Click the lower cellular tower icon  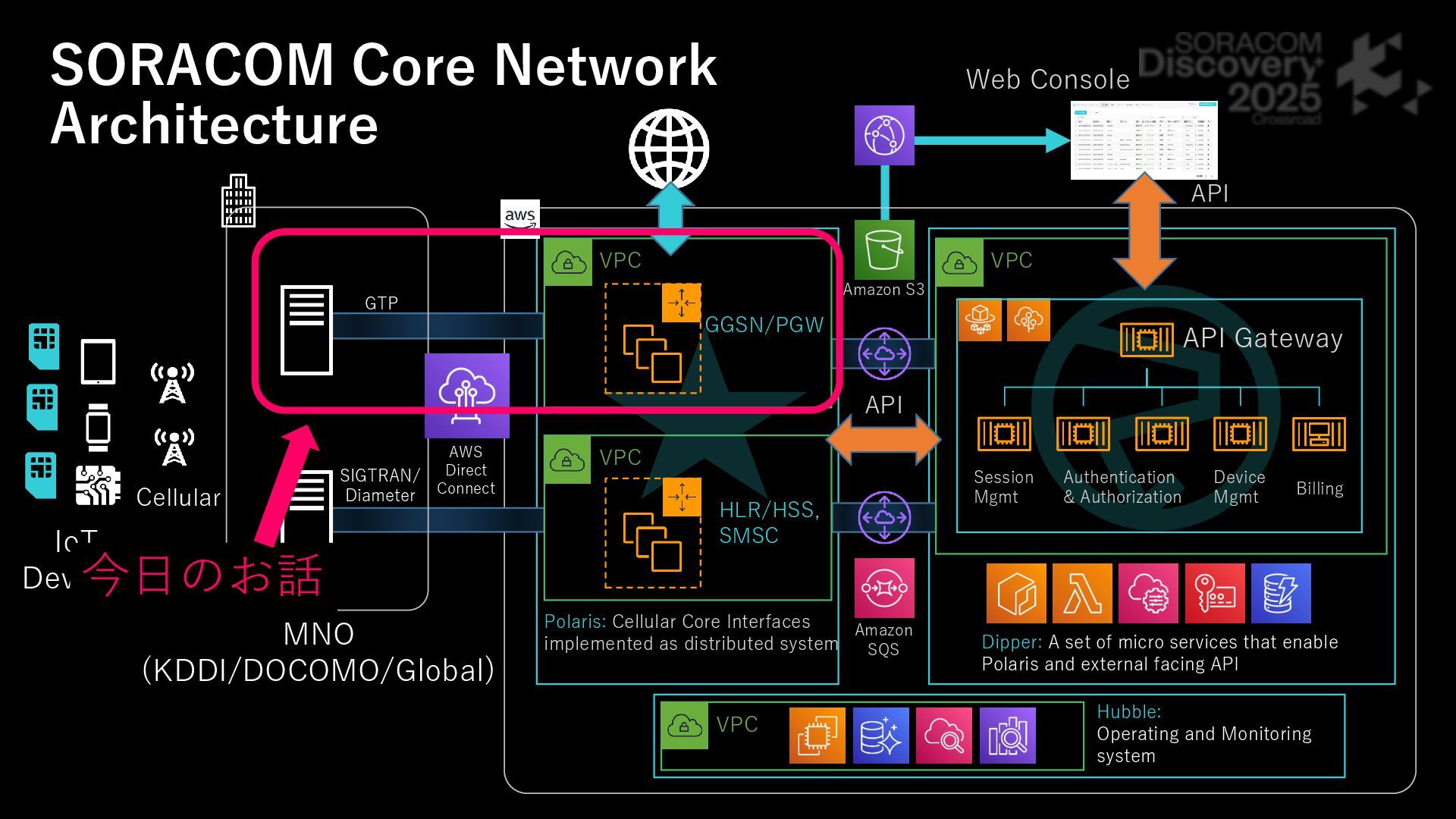point(174,447)
